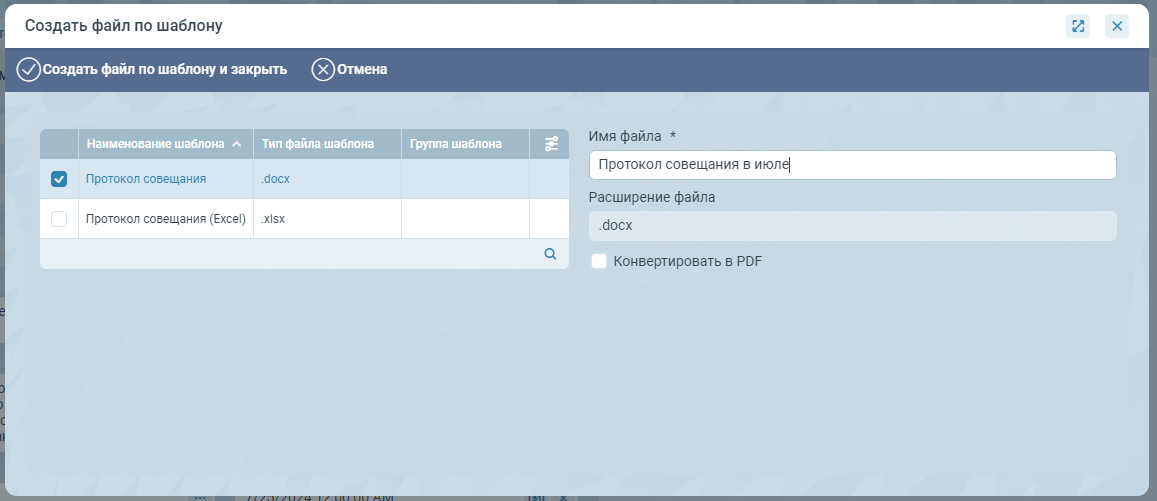1157x501 pixels.
Task: Toggle the sort arrow beside 'Наименование шаблона'
Action: [237, 144]
